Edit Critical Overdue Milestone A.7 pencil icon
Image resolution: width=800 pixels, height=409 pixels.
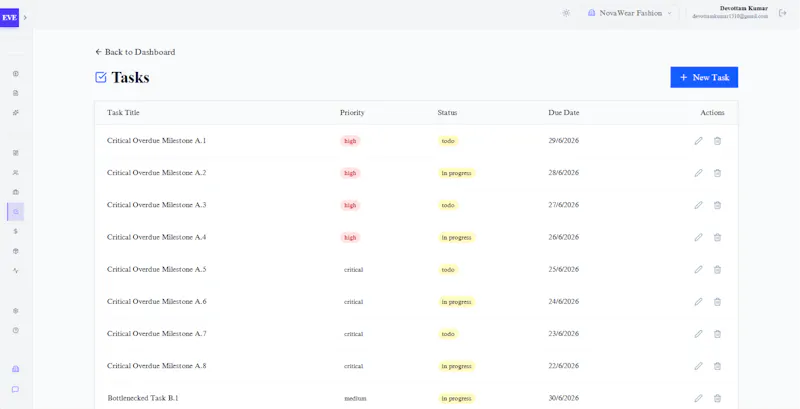[698, 334]
